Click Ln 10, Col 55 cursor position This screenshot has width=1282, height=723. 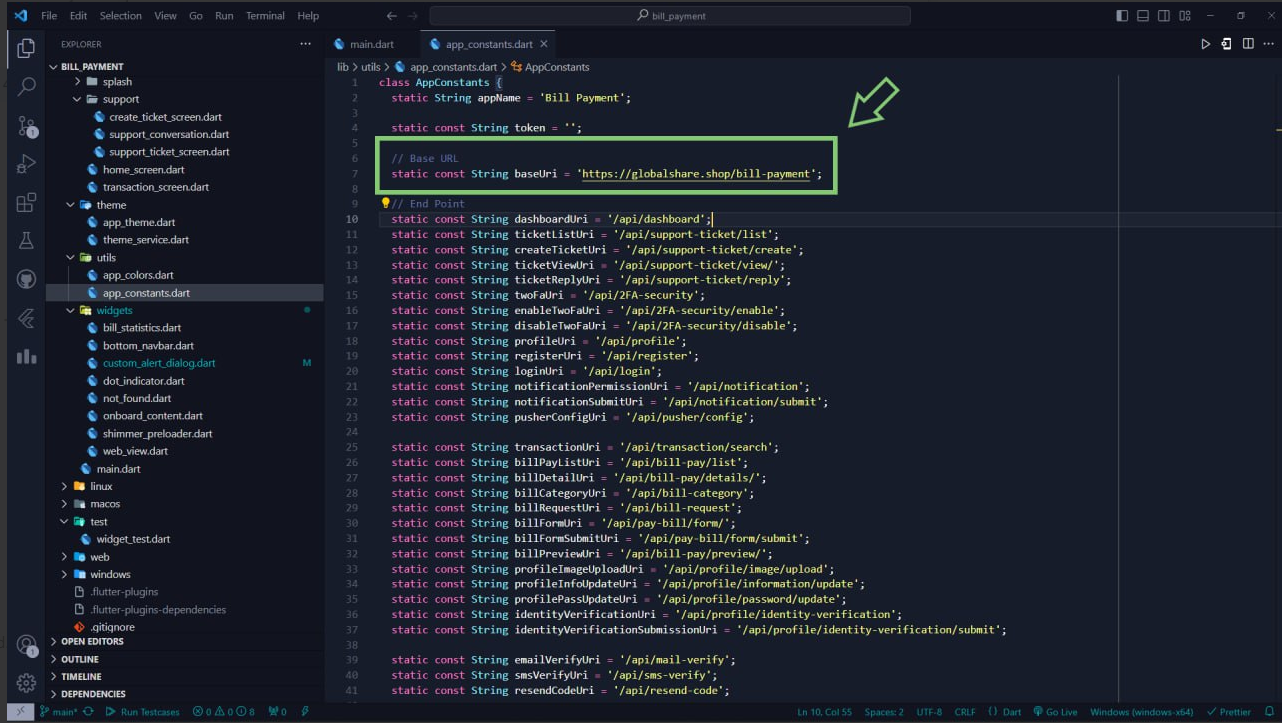[826, 712]
